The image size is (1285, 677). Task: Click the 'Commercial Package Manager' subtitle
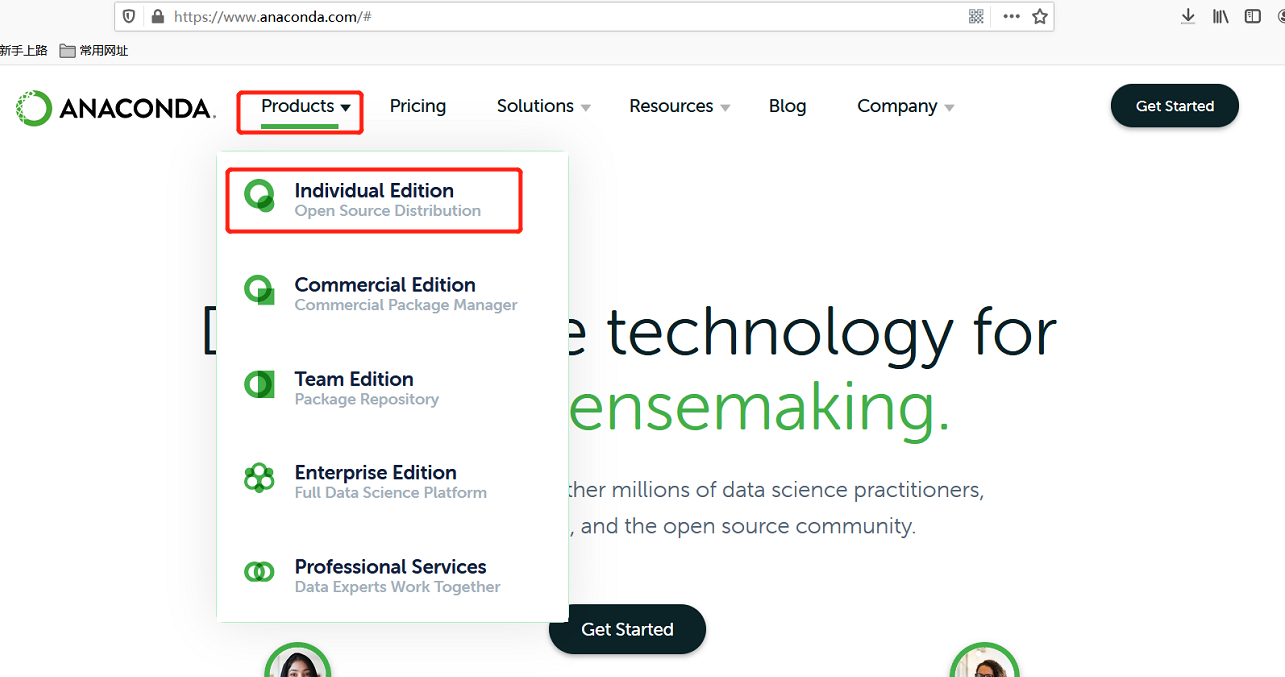pos(406,305)
